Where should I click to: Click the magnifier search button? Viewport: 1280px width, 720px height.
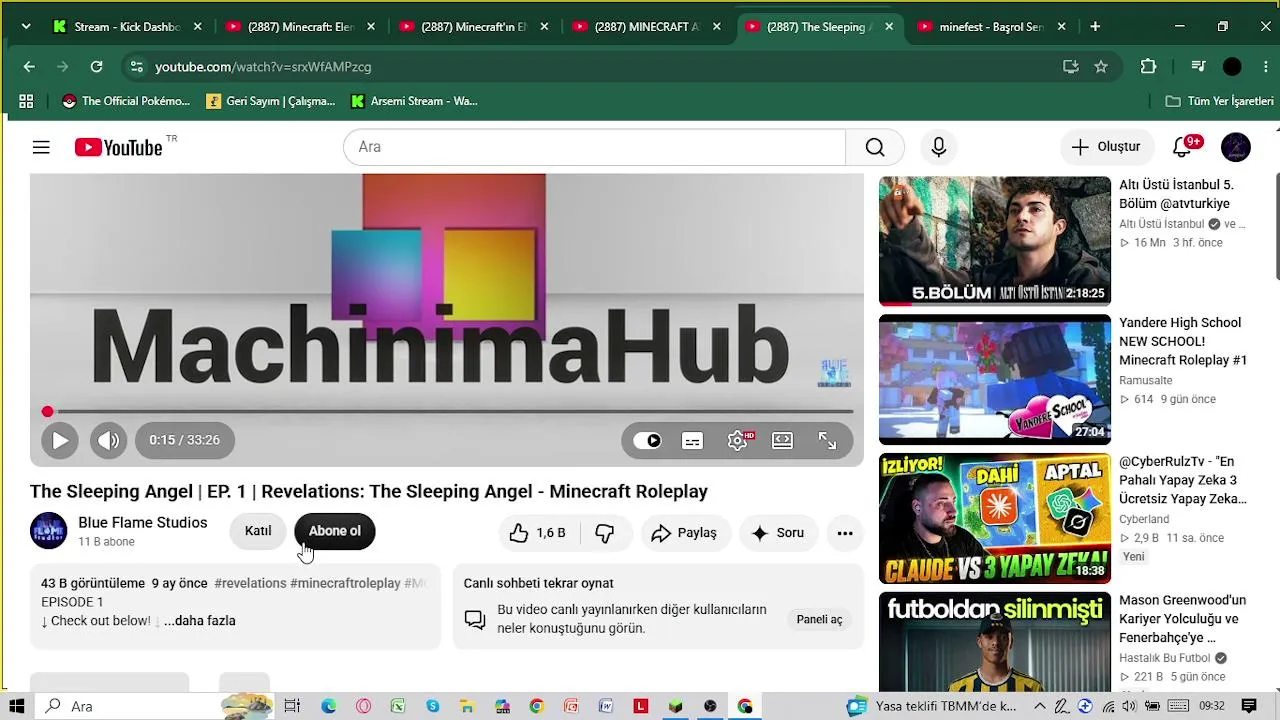point(875,147)
